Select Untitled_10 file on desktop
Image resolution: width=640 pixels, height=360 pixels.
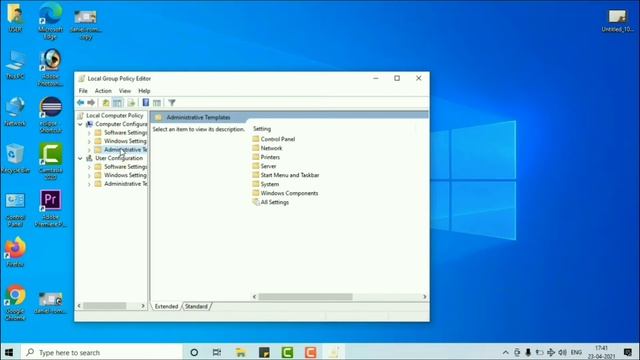pyautogui.click(x=617, y=20)
